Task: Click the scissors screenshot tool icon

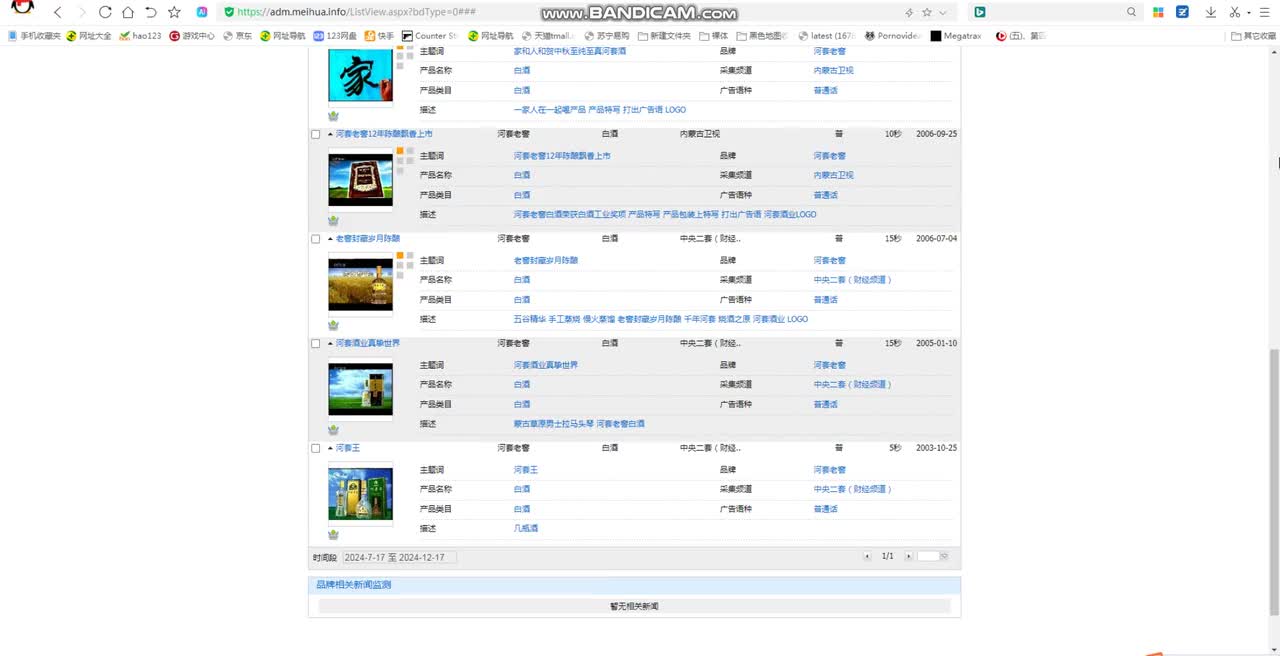Action: pyautogui.click(x=1235, y=12)
